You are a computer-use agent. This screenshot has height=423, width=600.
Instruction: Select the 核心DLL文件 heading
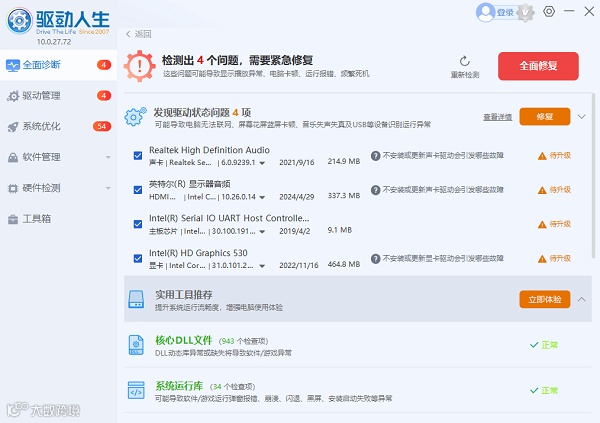(184, 340)
